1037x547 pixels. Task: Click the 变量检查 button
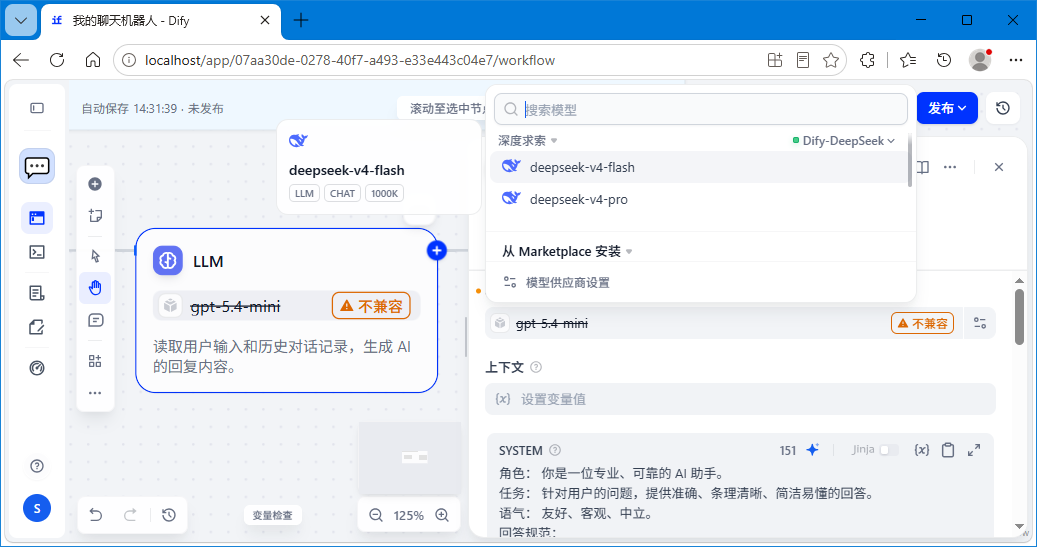coord(272,515)
